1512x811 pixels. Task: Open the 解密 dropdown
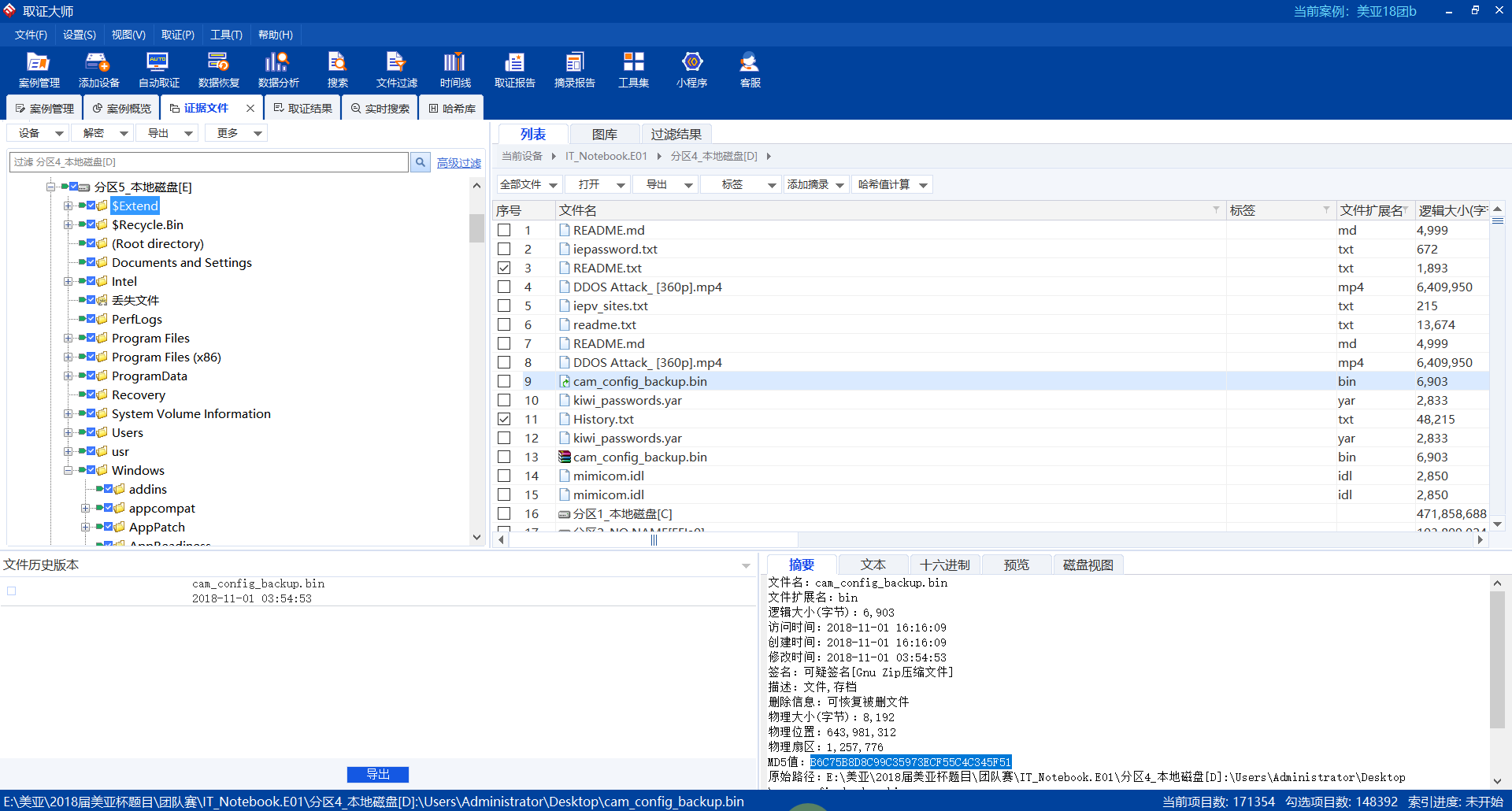102,133
